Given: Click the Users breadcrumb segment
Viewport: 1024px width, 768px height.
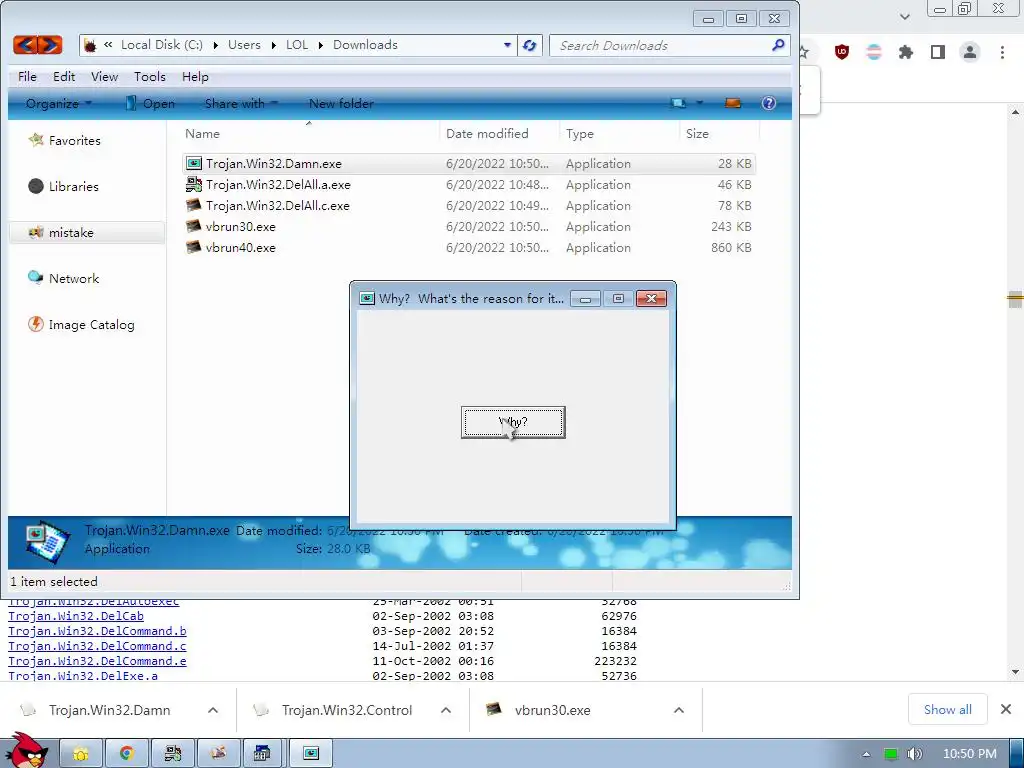Looking at the screenshot, I should click(244, 45).
